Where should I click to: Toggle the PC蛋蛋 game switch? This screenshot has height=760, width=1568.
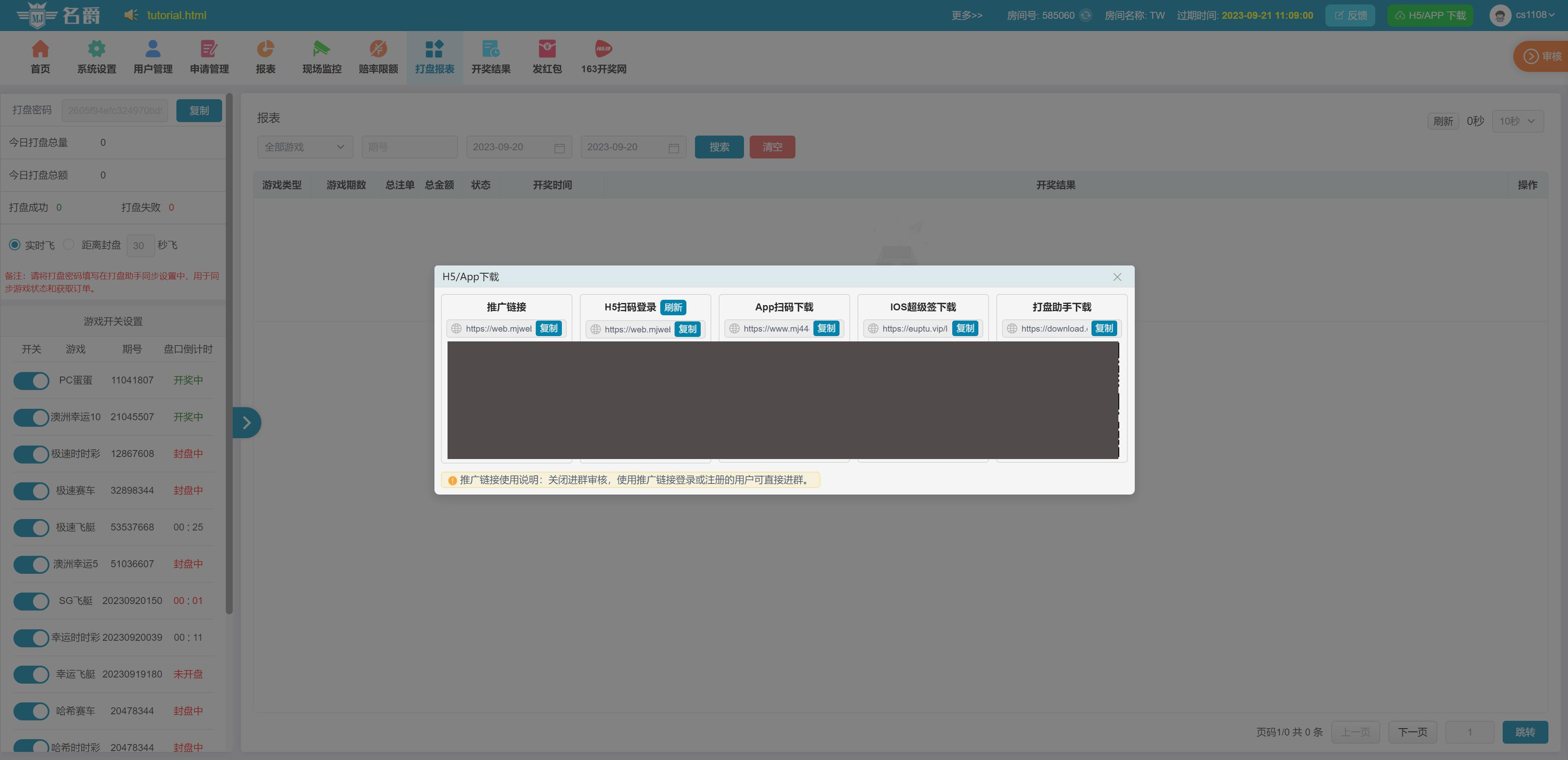(31, 381)
